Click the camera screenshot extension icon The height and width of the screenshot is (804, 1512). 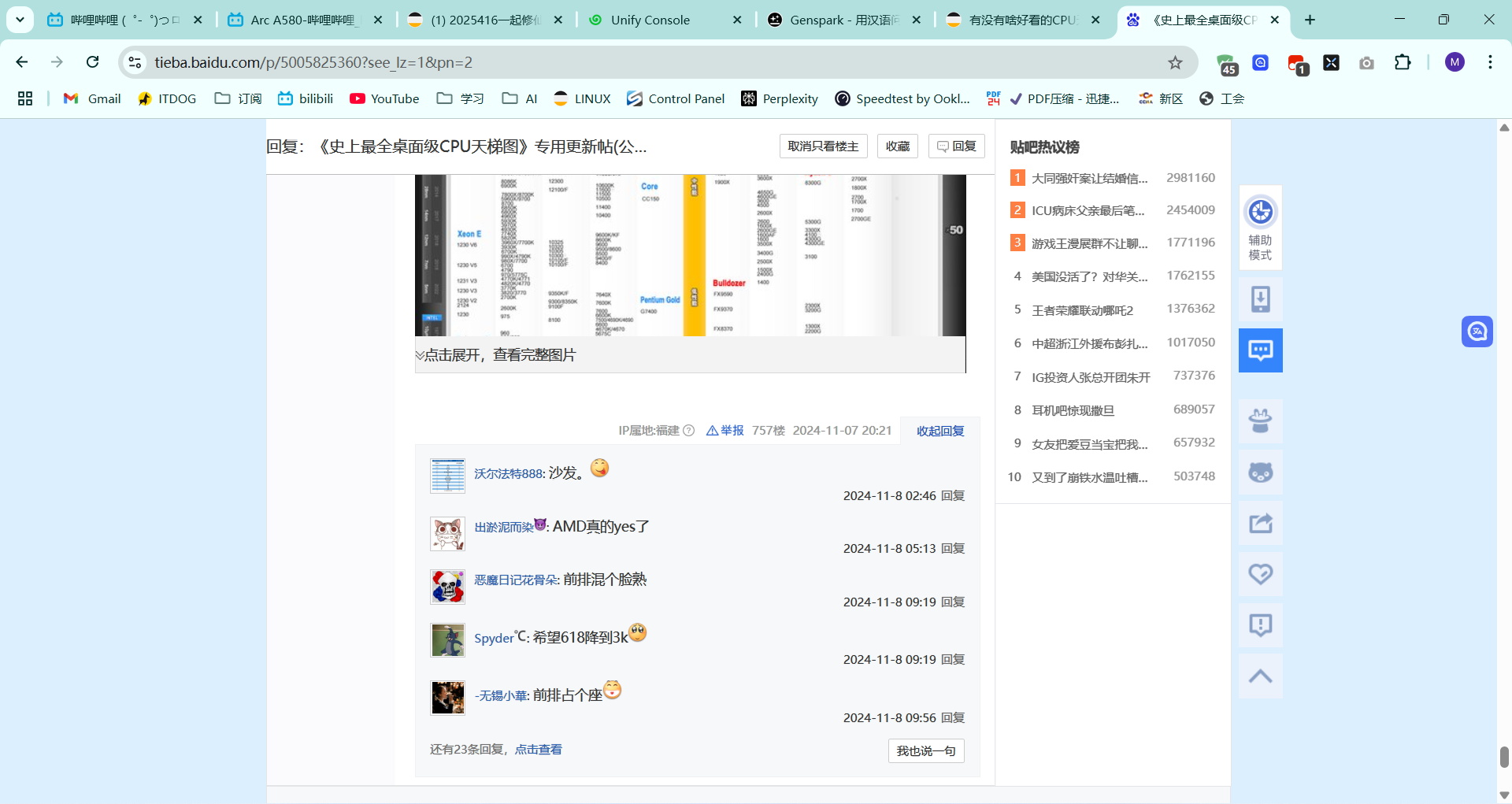pos(1366,62)
